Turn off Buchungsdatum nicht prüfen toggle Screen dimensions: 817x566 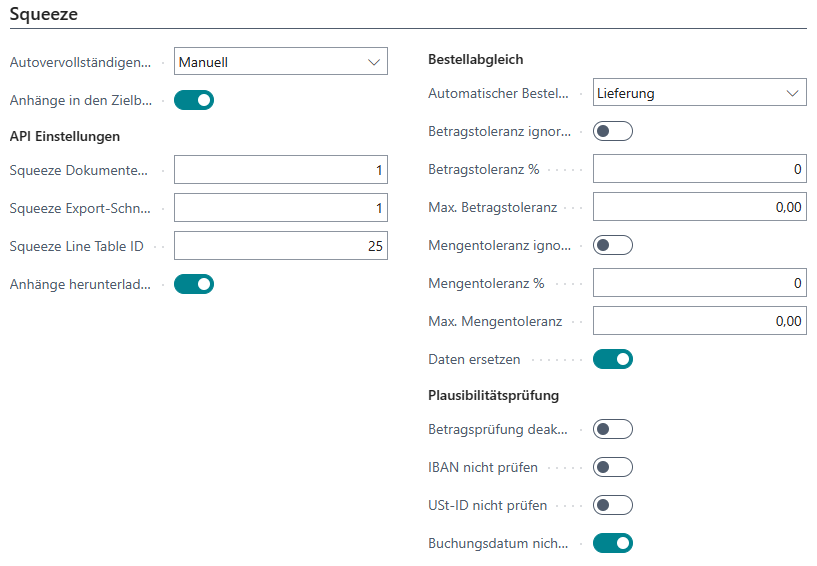click(613, 543)
